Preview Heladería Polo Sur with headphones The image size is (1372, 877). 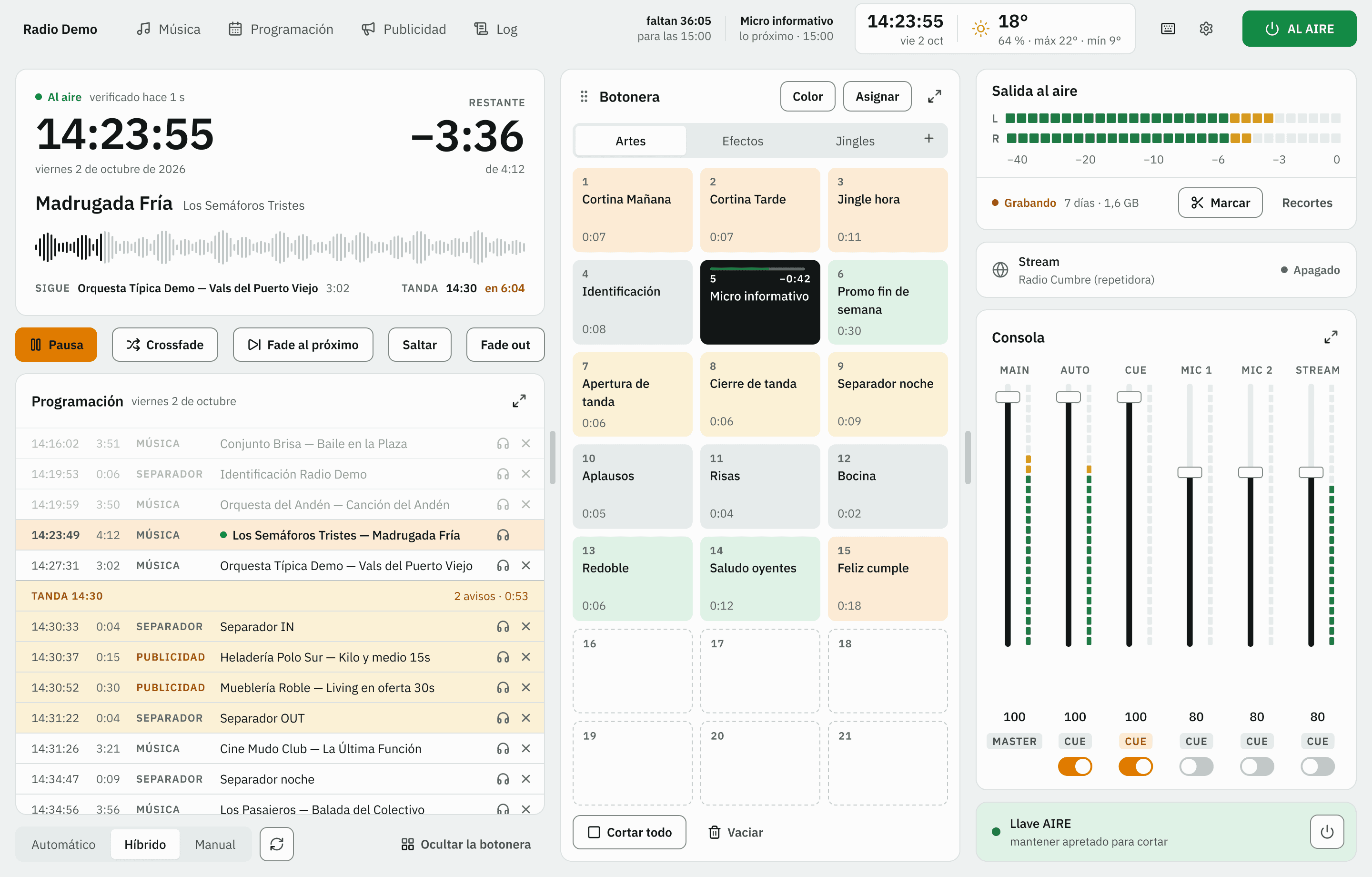(x=503, y=657)
